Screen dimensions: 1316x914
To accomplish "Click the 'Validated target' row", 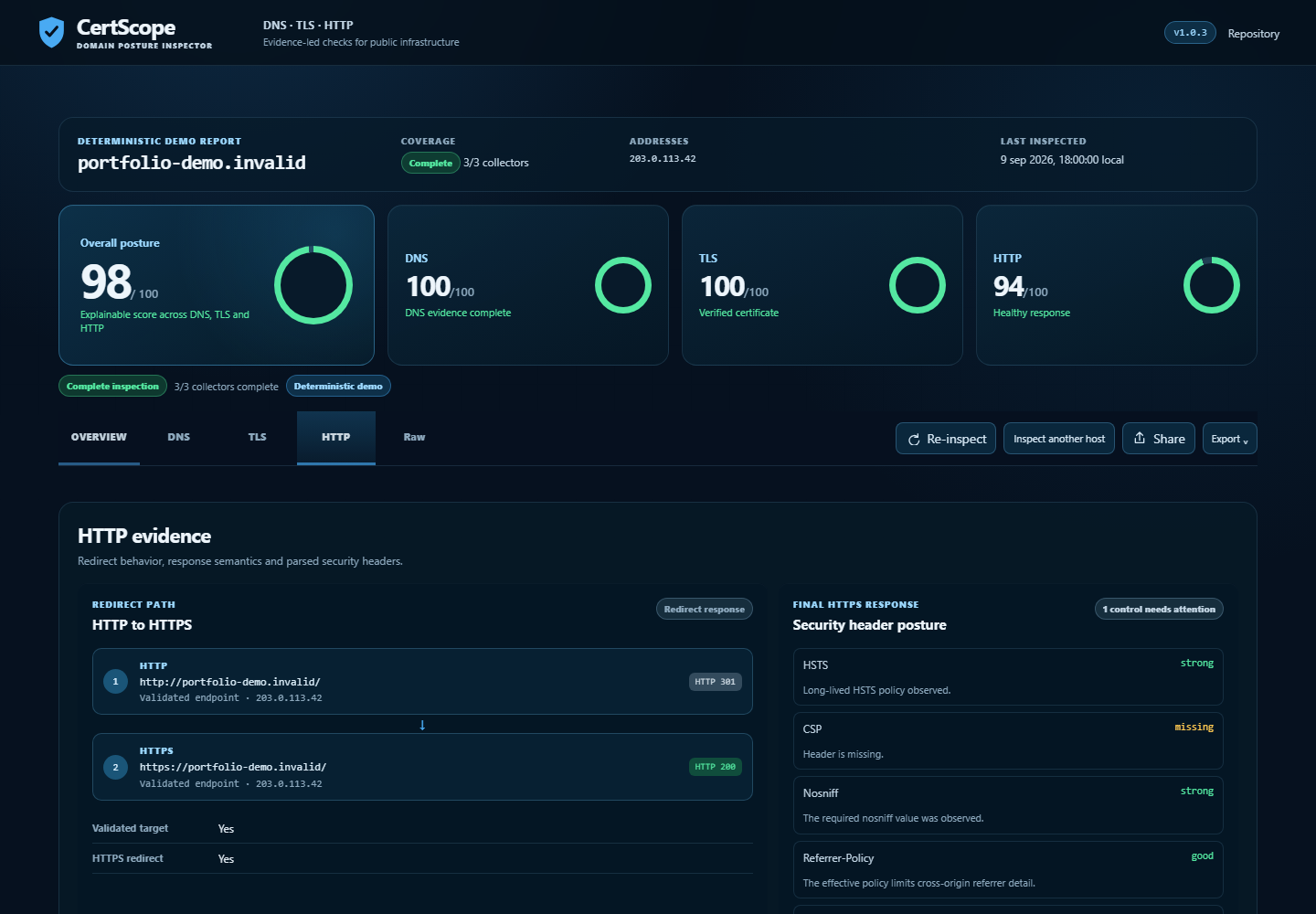I will (x=422, y=828).
